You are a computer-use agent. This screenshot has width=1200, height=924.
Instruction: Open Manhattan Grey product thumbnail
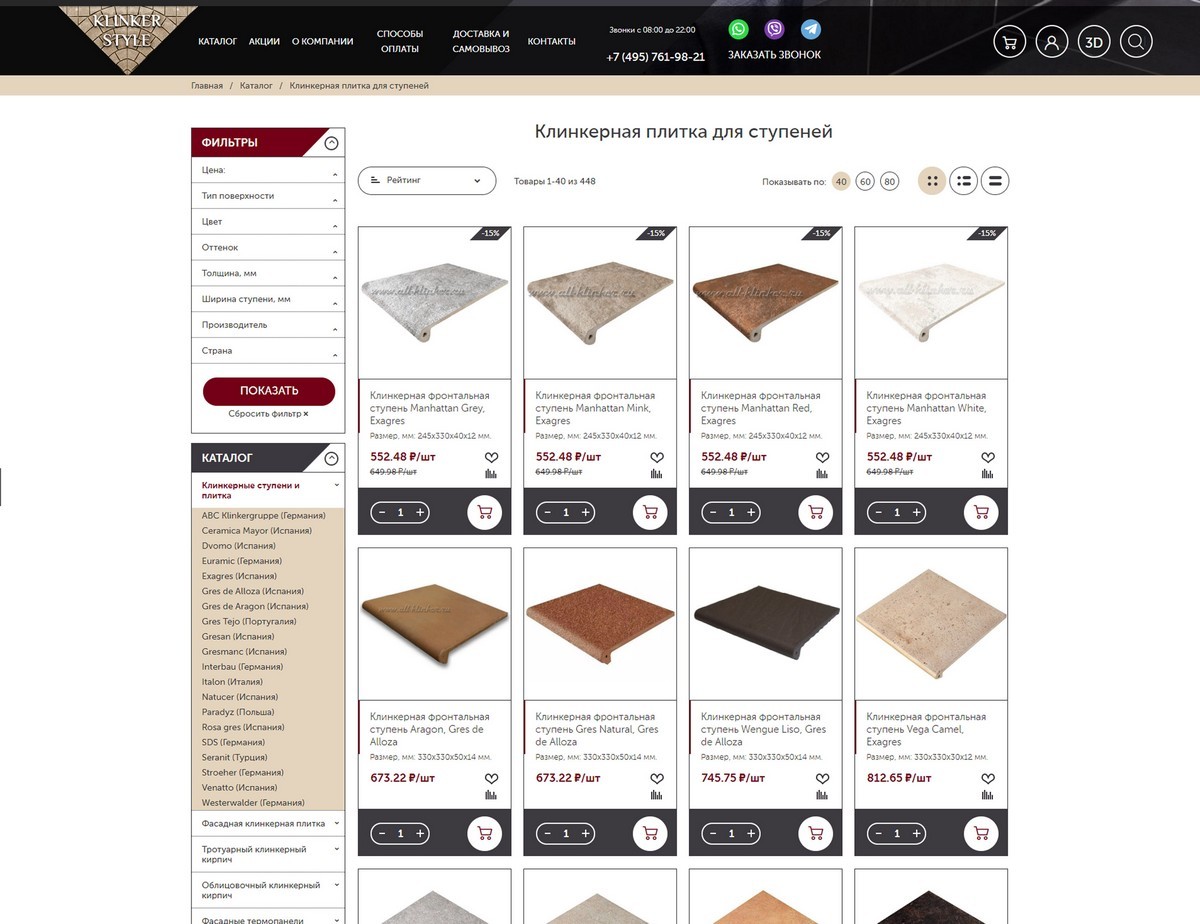tap(434, 303)
